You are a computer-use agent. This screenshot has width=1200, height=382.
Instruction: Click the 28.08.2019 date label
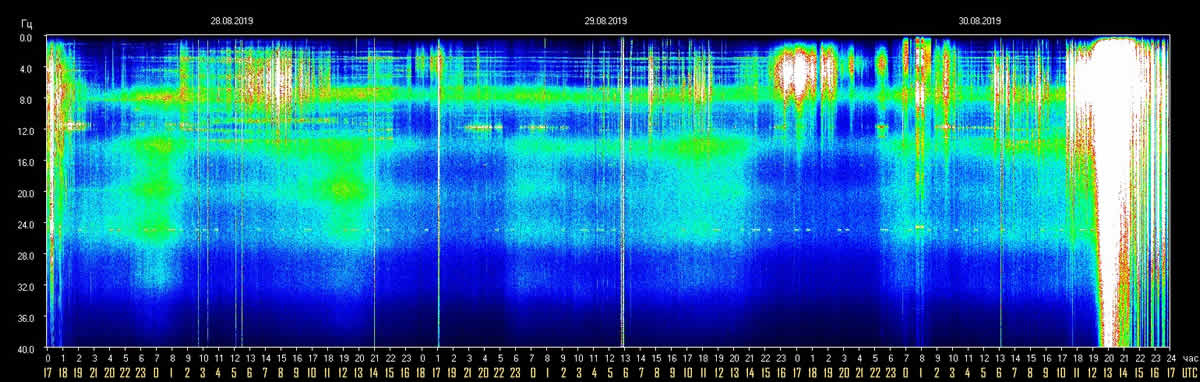(x=231, y=20)
